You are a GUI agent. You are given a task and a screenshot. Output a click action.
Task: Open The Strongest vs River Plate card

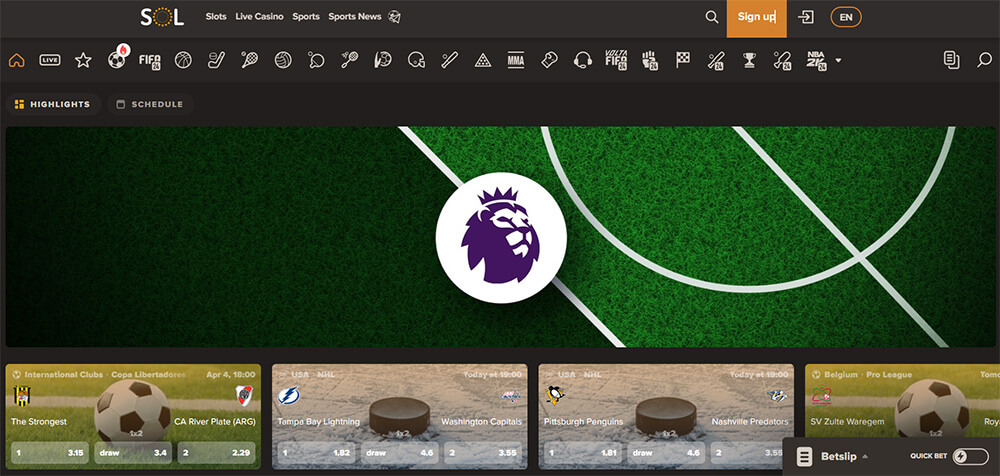[x=133, y=417]
